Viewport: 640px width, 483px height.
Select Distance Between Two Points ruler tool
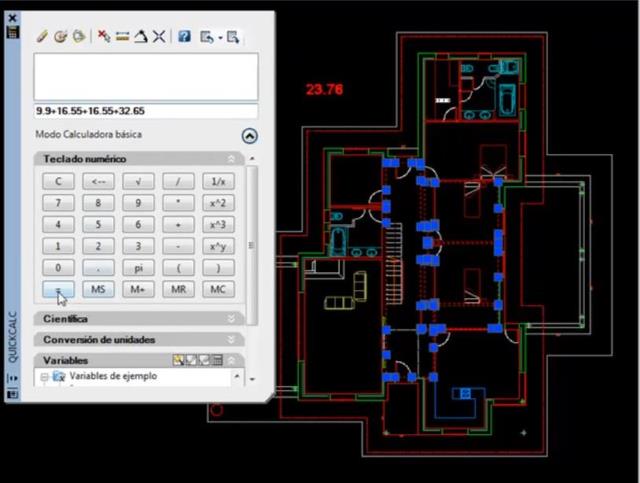tap(122, 37)
